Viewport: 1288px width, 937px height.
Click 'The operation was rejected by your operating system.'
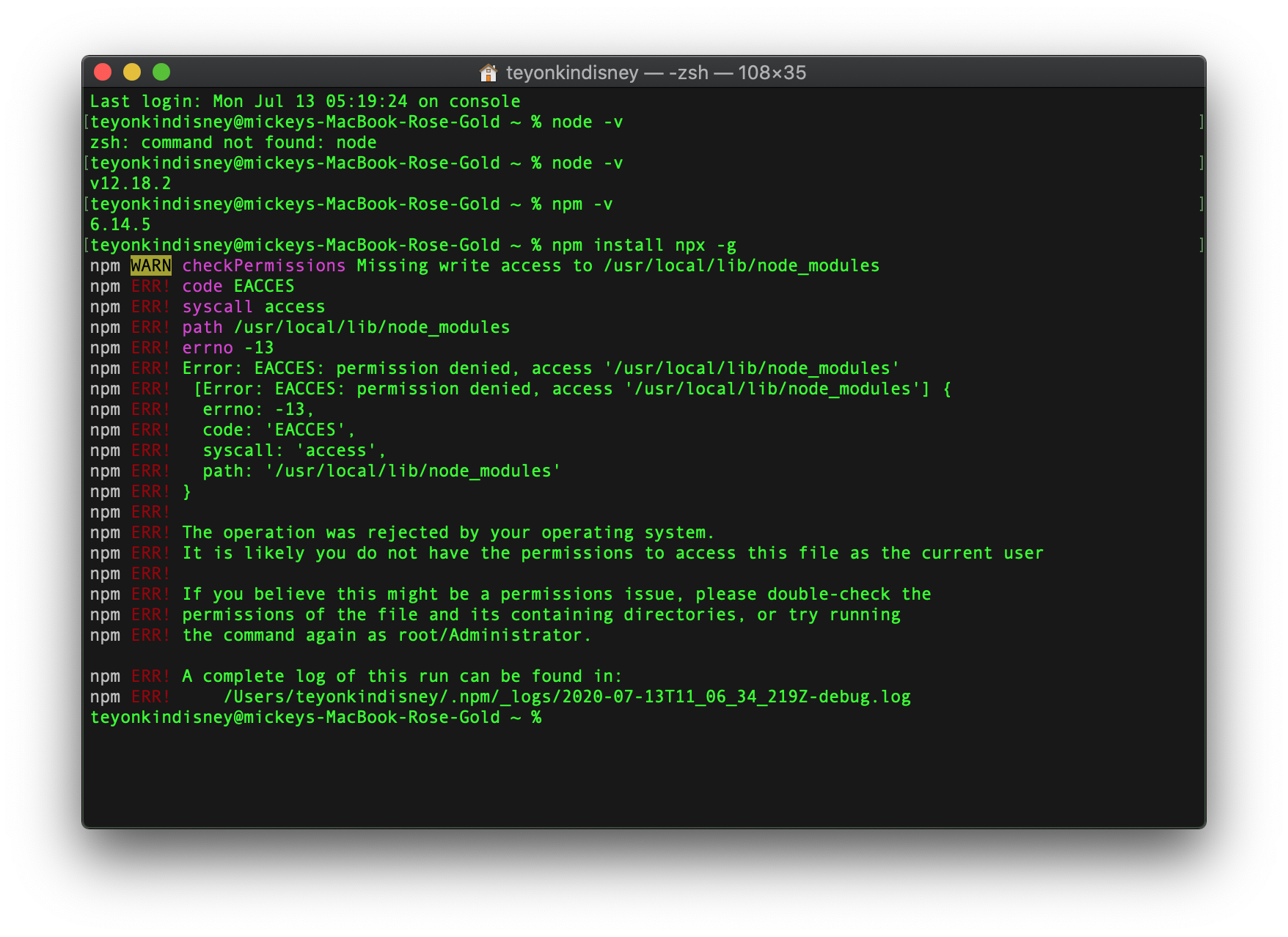[x=448, y=532]
